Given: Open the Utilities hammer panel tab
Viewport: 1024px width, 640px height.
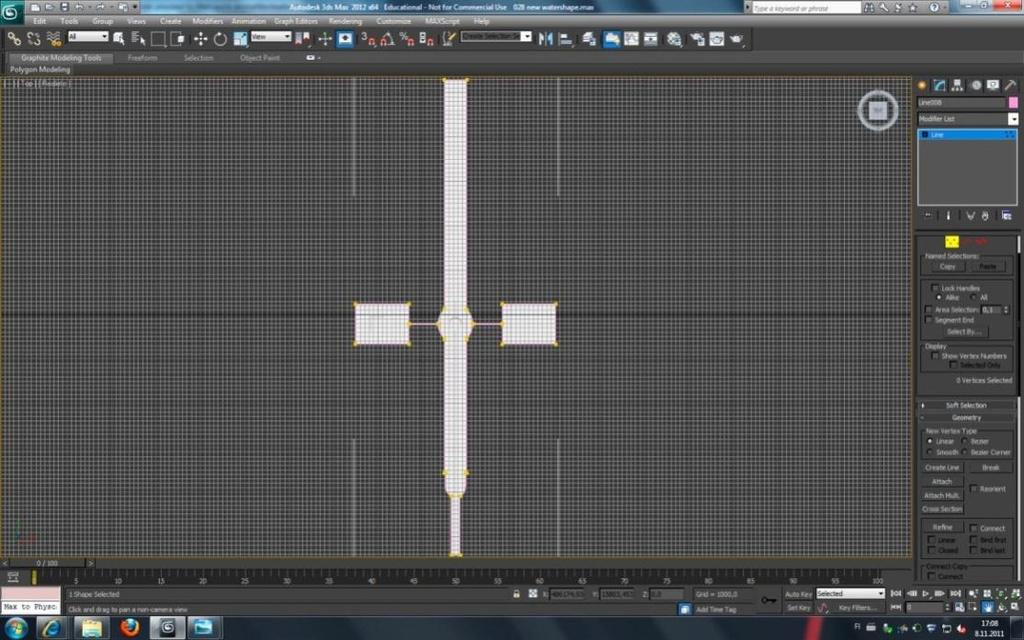Looking at the screenshot, I should click(1010, 85).
